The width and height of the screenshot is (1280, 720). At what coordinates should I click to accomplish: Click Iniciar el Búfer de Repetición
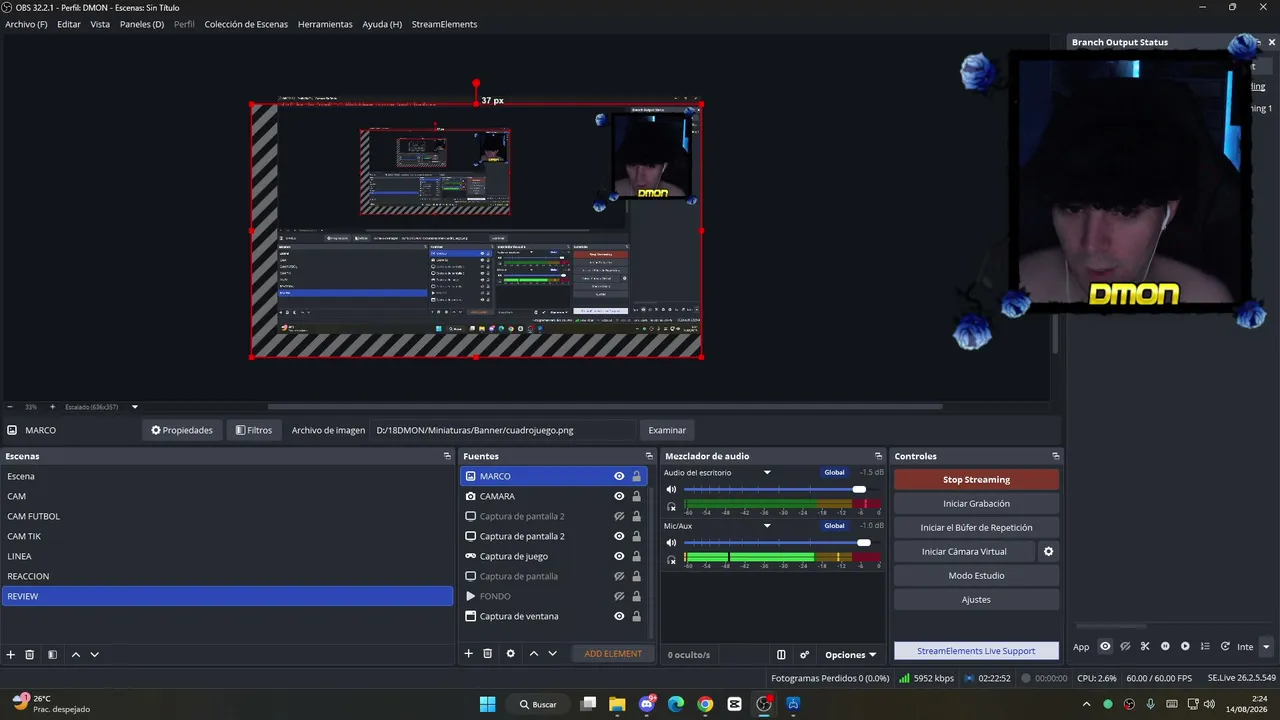(x=976, y=528)
